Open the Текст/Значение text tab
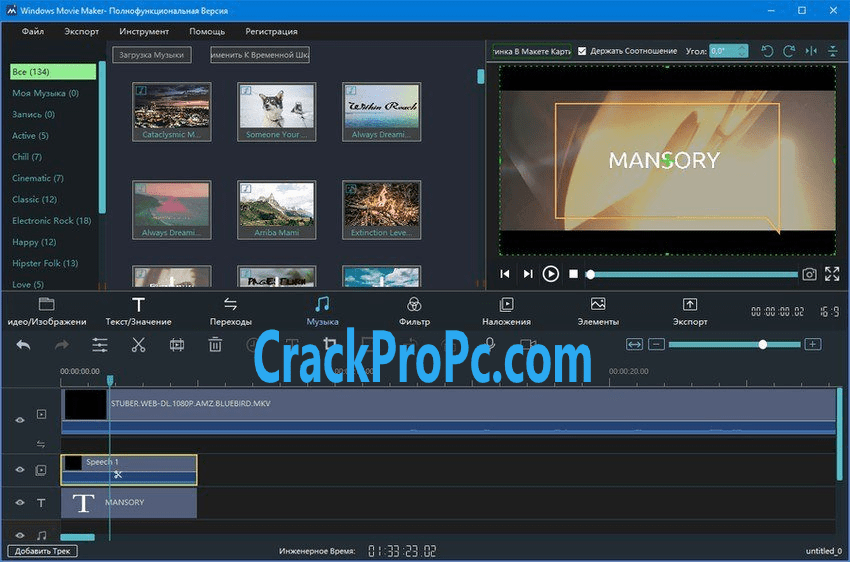850x562 pixels. click(x=138, y=311)
